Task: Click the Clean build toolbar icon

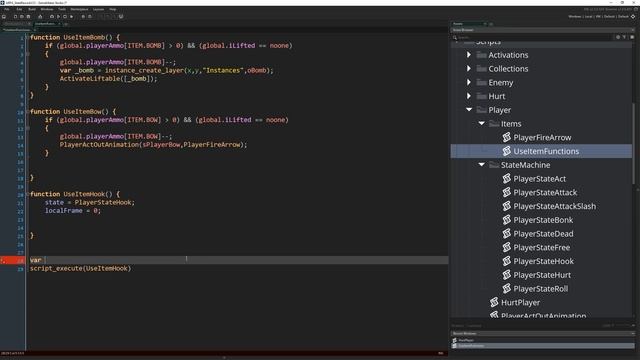Action: [71, 17]
